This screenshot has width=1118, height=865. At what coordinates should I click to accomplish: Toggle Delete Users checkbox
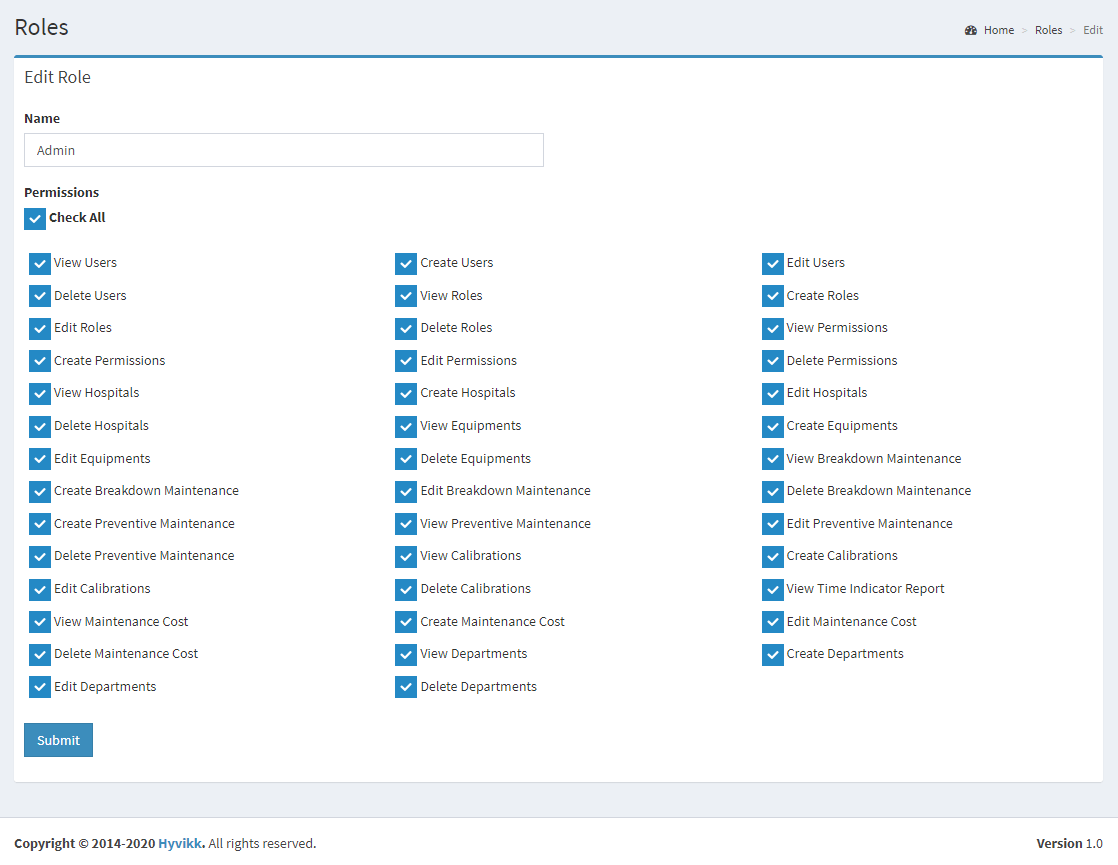click(40, 296)
